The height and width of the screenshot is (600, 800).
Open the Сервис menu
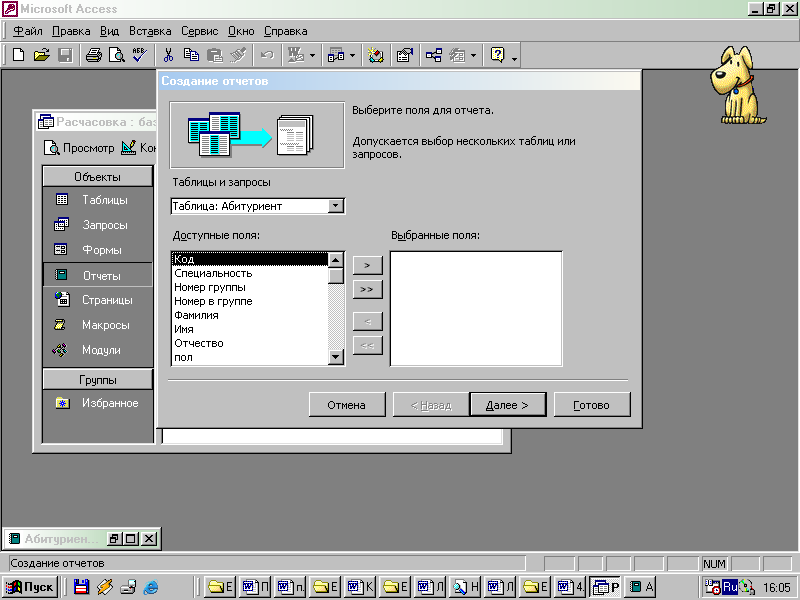(x=199, y=31)
